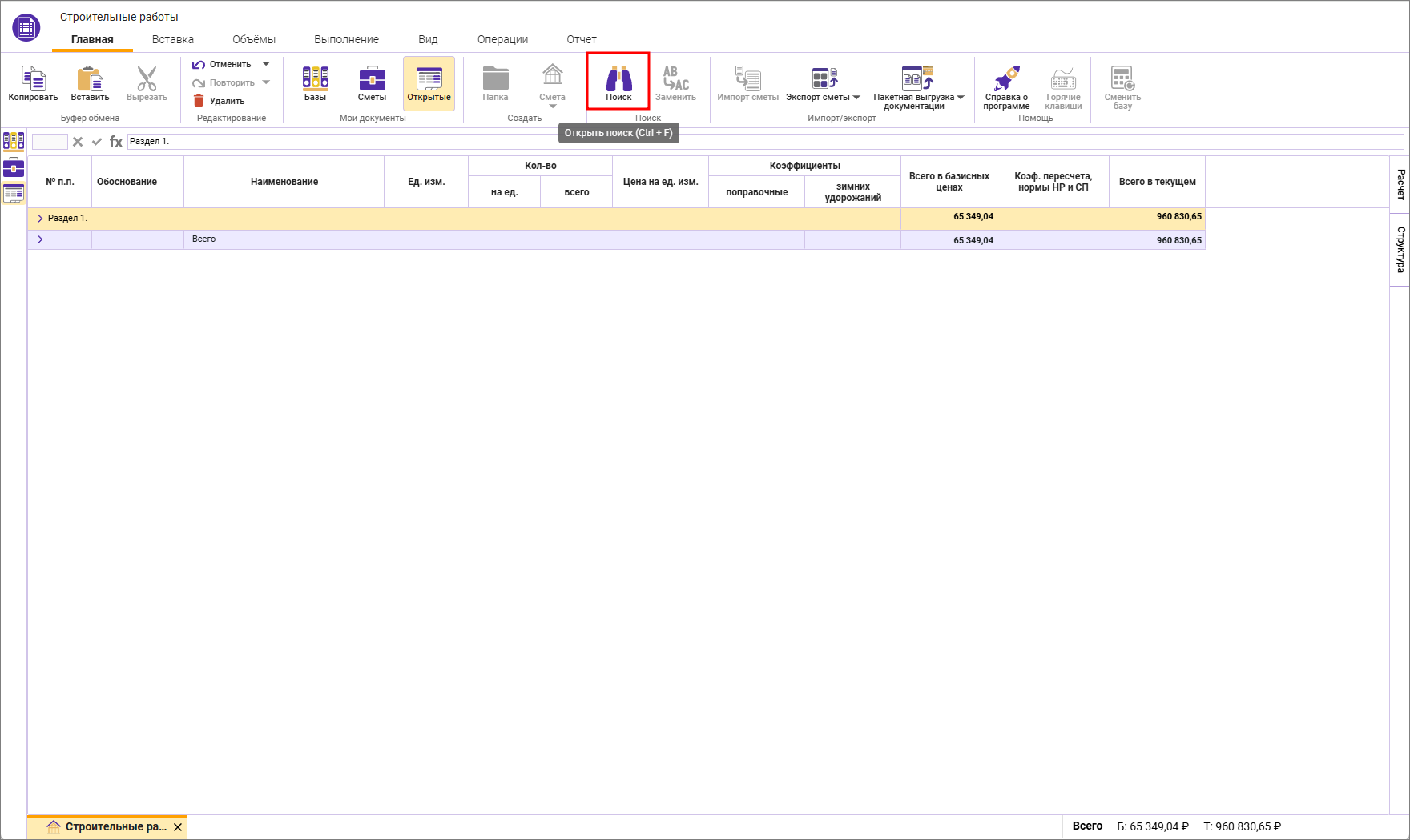Click the formula bar input with Раздел 1.
The image size is (1410, 840).
[x=761, y=142]
